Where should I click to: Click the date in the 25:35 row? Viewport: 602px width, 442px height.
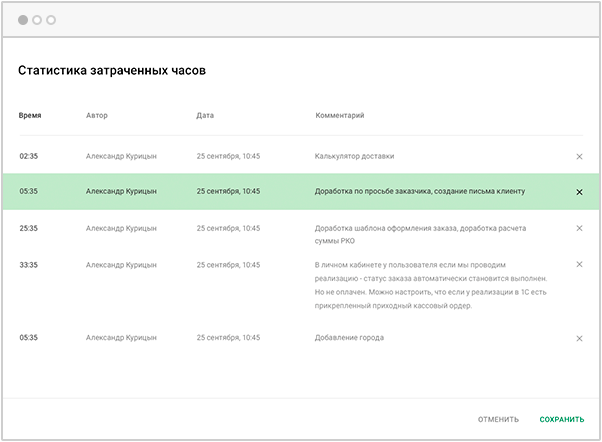click(228, 228)
